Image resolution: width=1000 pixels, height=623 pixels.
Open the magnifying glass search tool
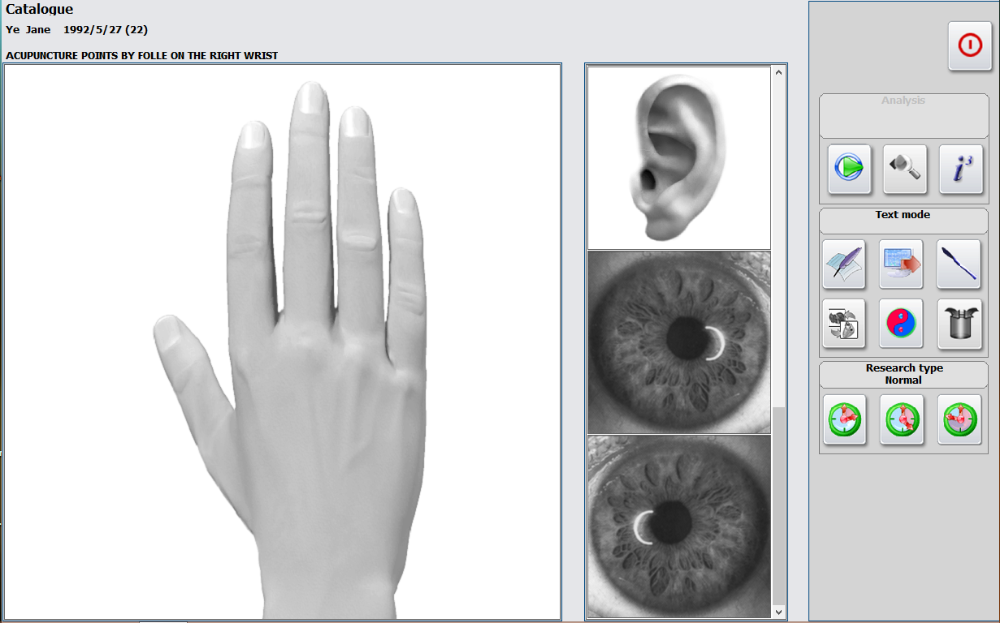point(905,169)
